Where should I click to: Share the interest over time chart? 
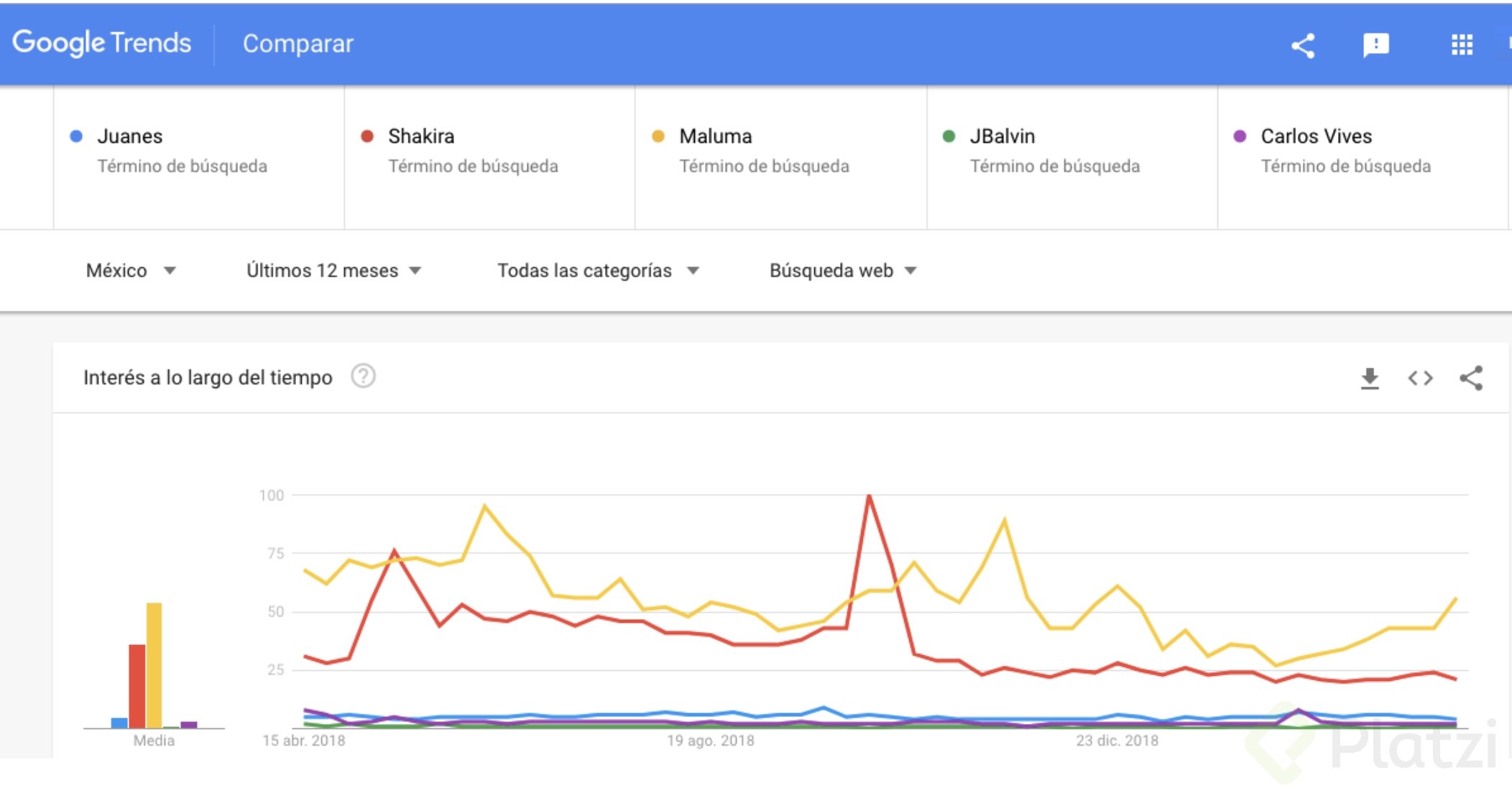click(x=1471, y=378)
